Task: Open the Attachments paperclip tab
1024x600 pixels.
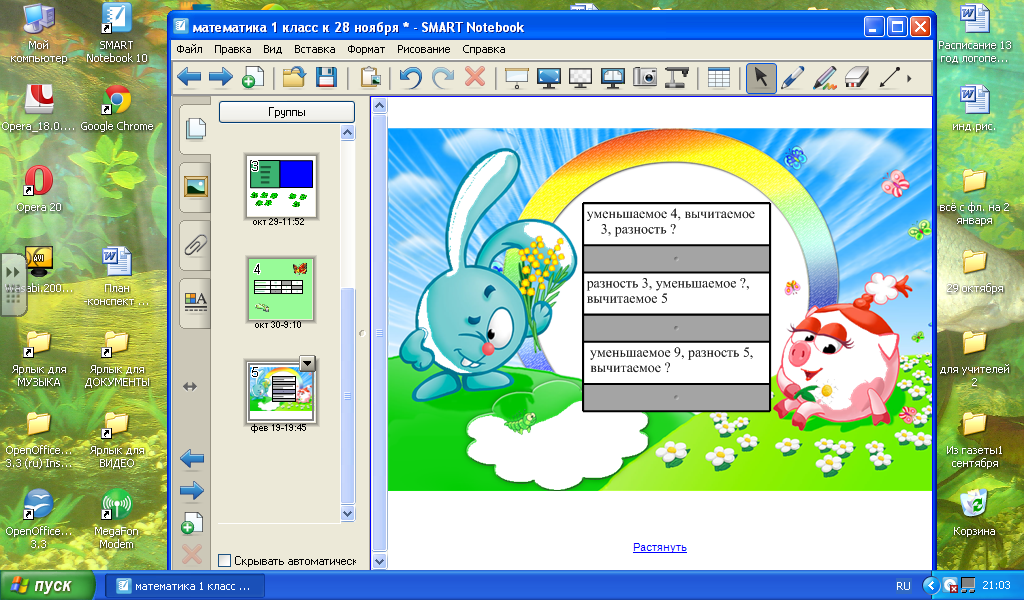Action: point(195,245)
